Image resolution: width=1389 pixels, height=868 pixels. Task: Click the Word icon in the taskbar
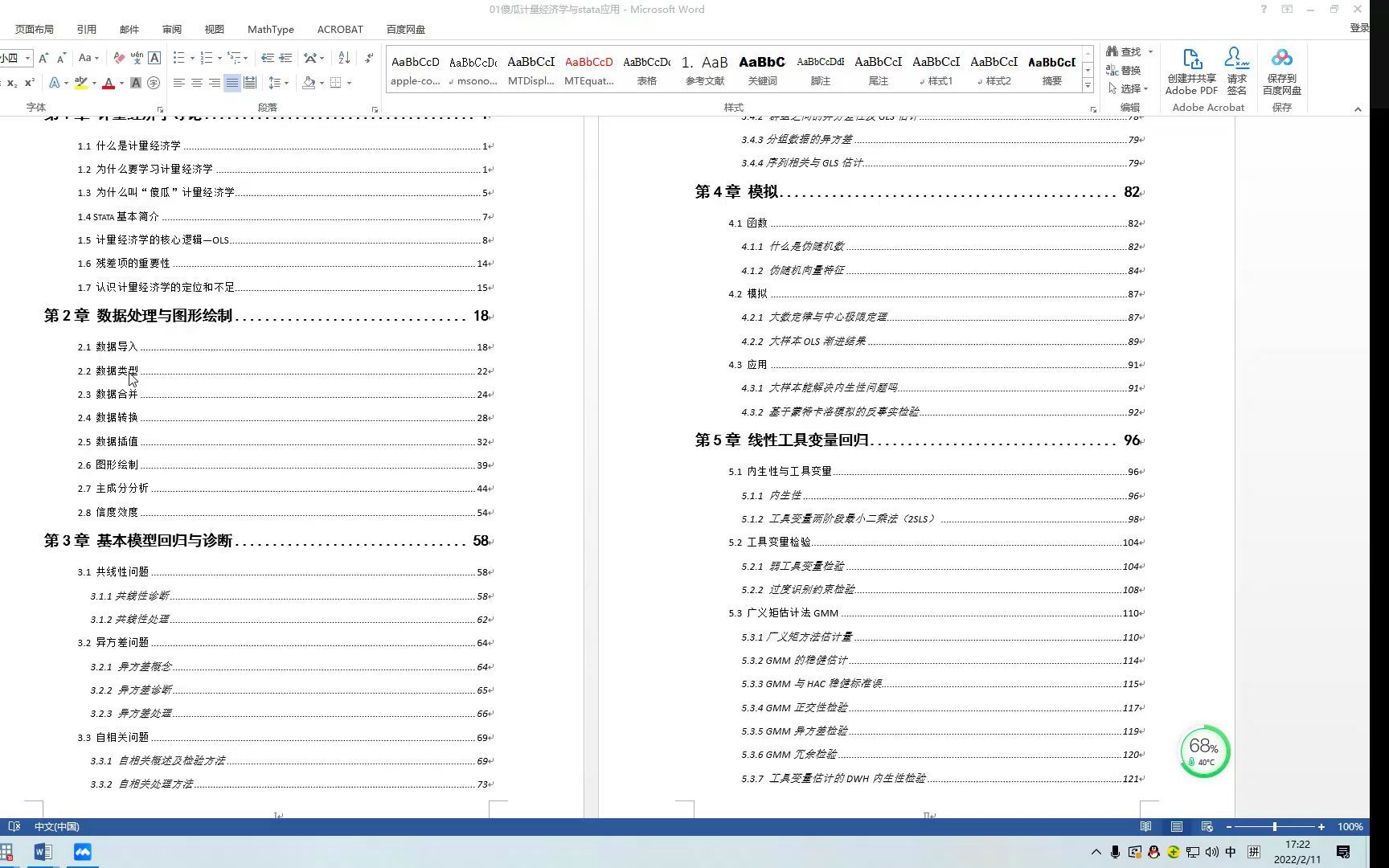pyautogui.click(x=43, y=852)
